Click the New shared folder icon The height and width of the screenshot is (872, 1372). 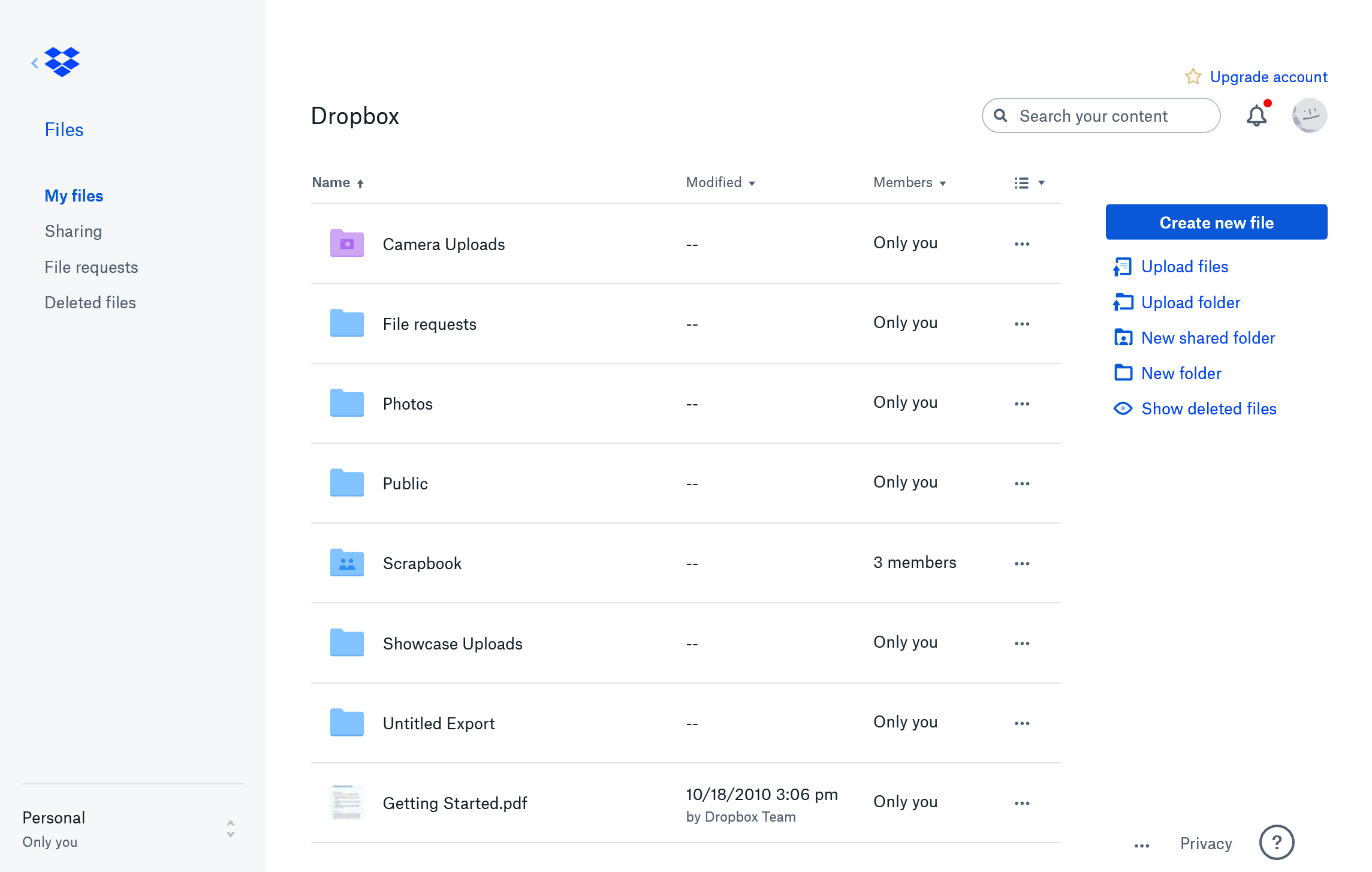coord(1123,338)
